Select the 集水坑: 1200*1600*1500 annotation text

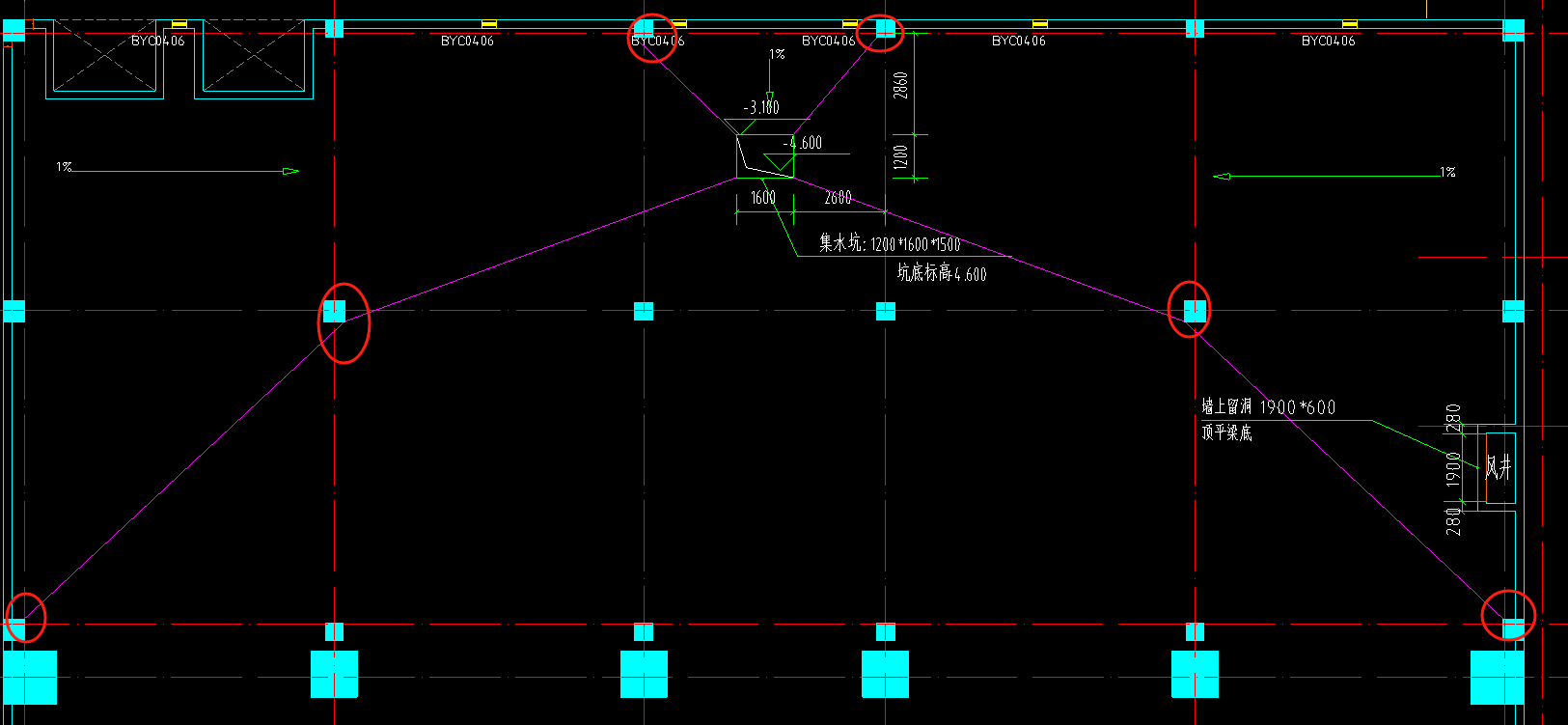(890, 243)
